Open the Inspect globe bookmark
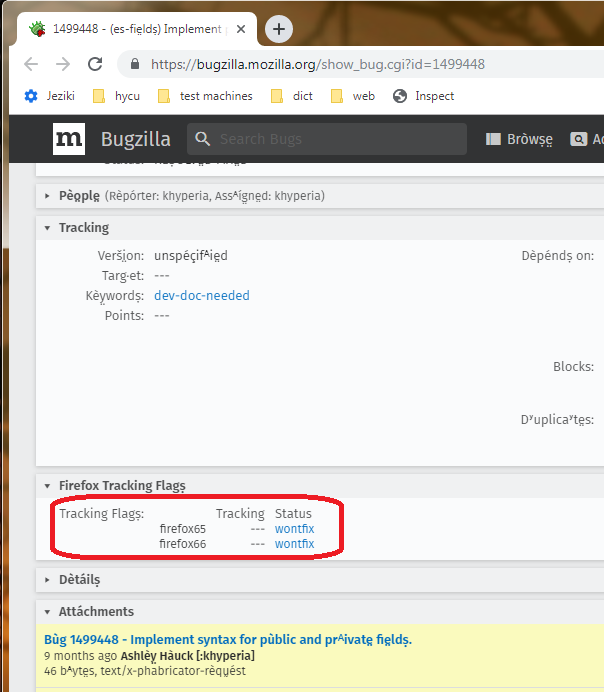Image resolution: width=604 pixels, height=692 pixels. pos(424,96)
